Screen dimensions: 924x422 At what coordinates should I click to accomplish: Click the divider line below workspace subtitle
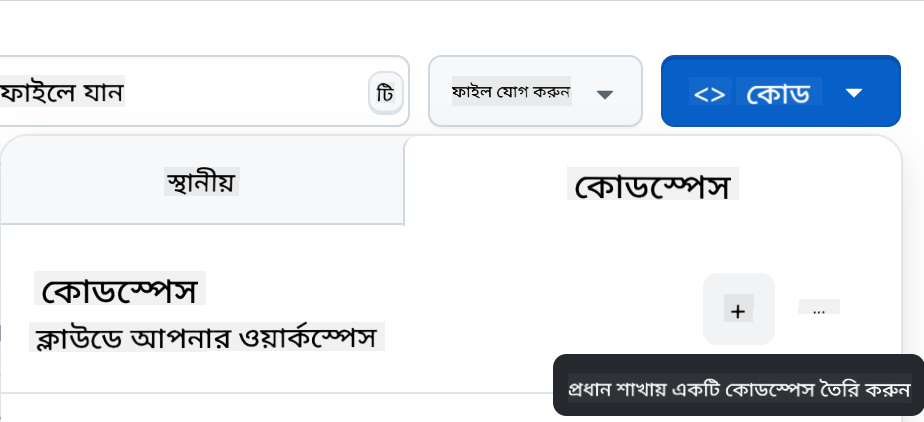click(x=270, y=393)
